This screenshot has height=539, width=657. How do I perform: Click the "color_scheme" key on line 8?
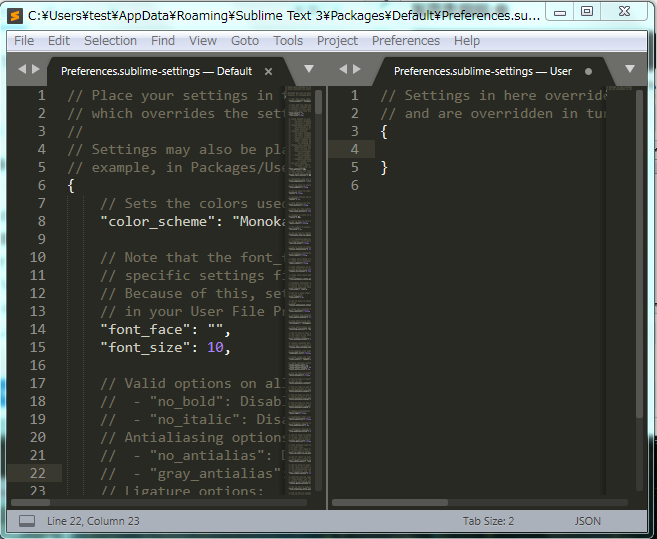158,221
